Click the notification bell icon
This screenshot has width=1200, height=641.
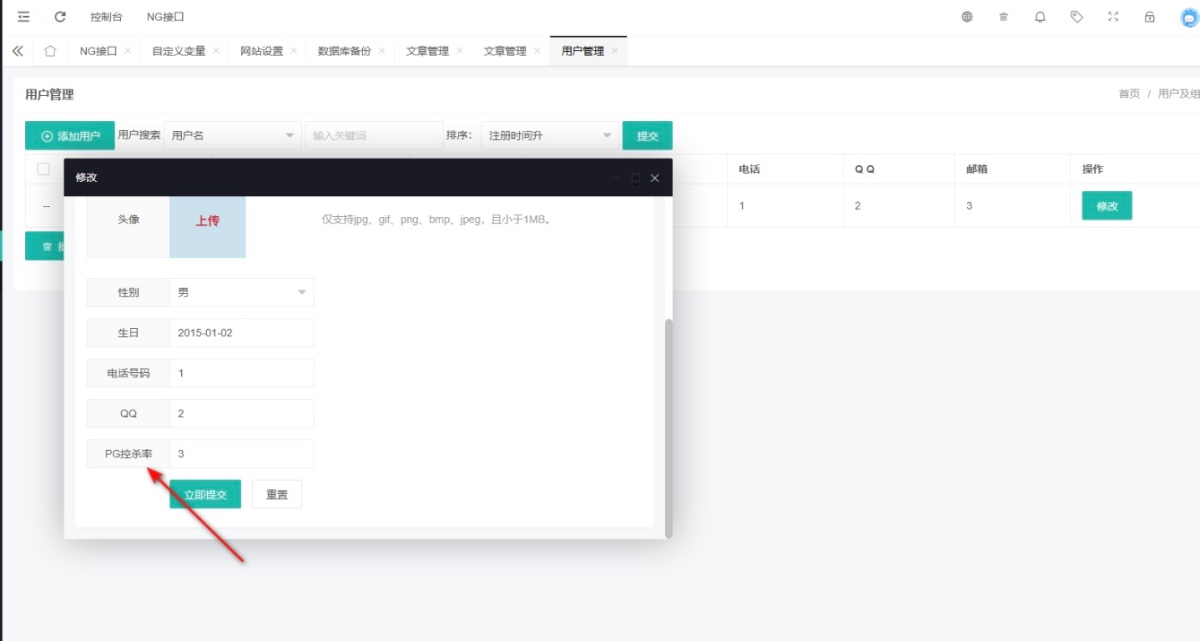coord(1040,17)
